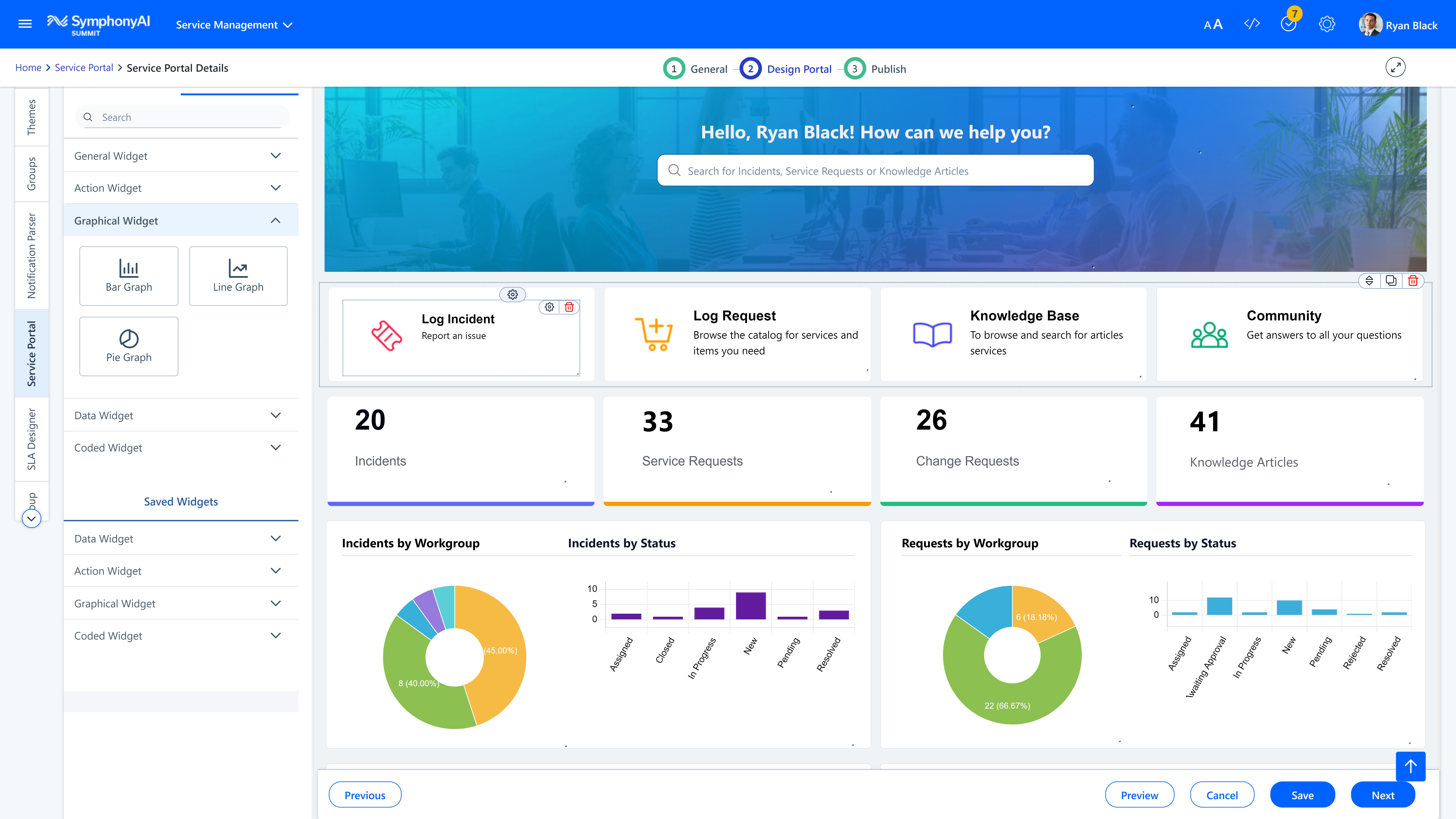Click search magnifier in widget search box
Image resolution: width=1456 pixels, height=819 pixels.
(88, 117)
